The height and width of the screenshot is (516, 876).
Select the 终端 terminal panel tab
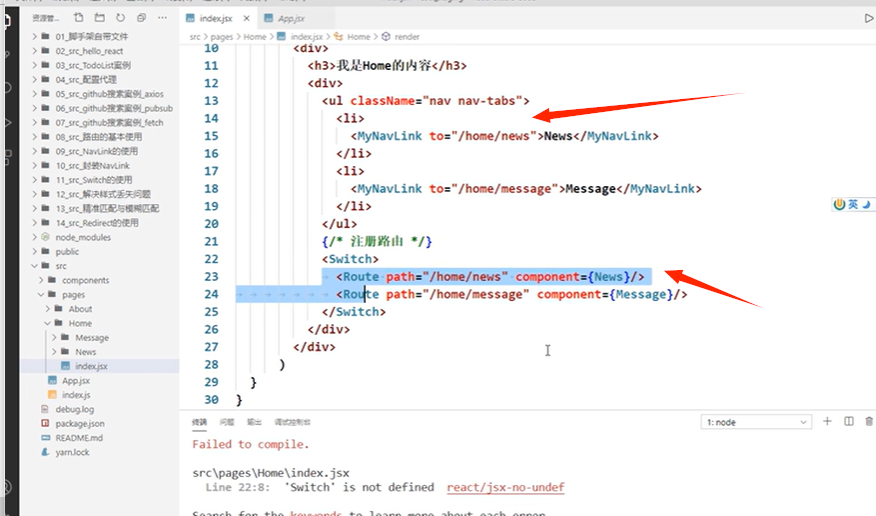pyautogui.click(x=199, y=422)
